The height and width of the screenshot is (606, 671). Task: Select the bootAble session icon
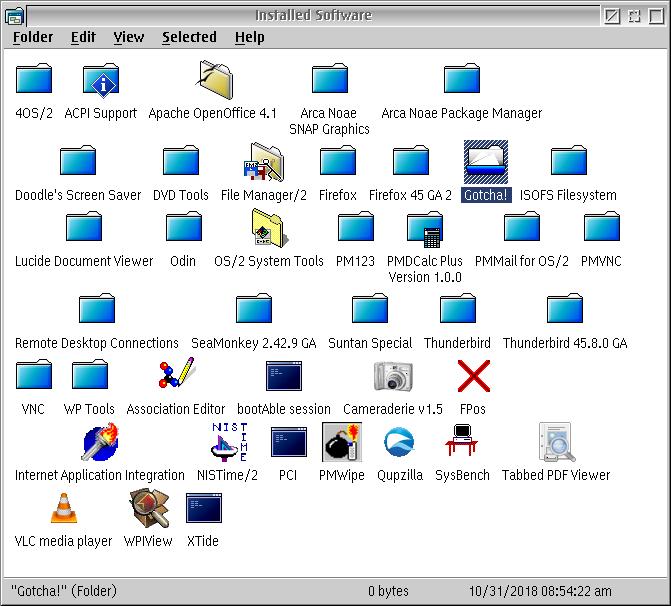coord(284,376)
